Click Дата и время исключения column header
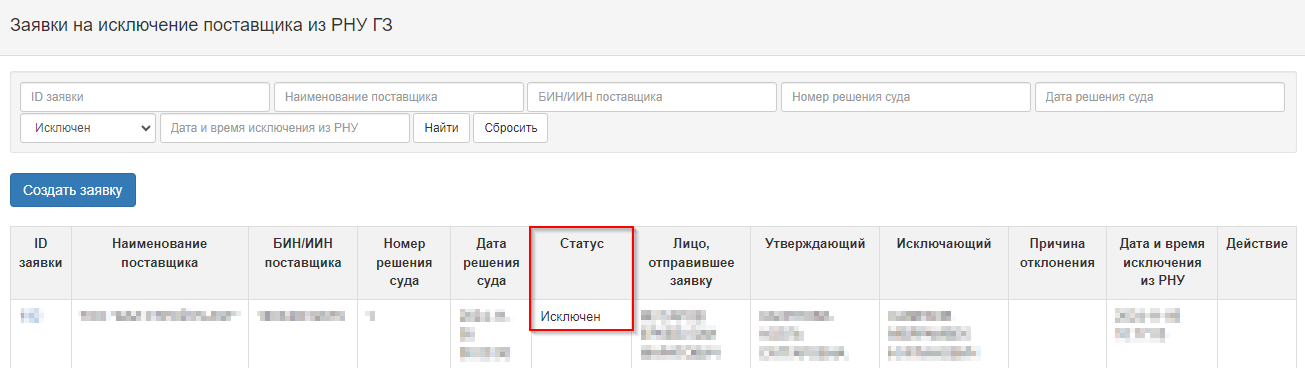The height and width of the screenshot is (368, 1305). 1161,262
